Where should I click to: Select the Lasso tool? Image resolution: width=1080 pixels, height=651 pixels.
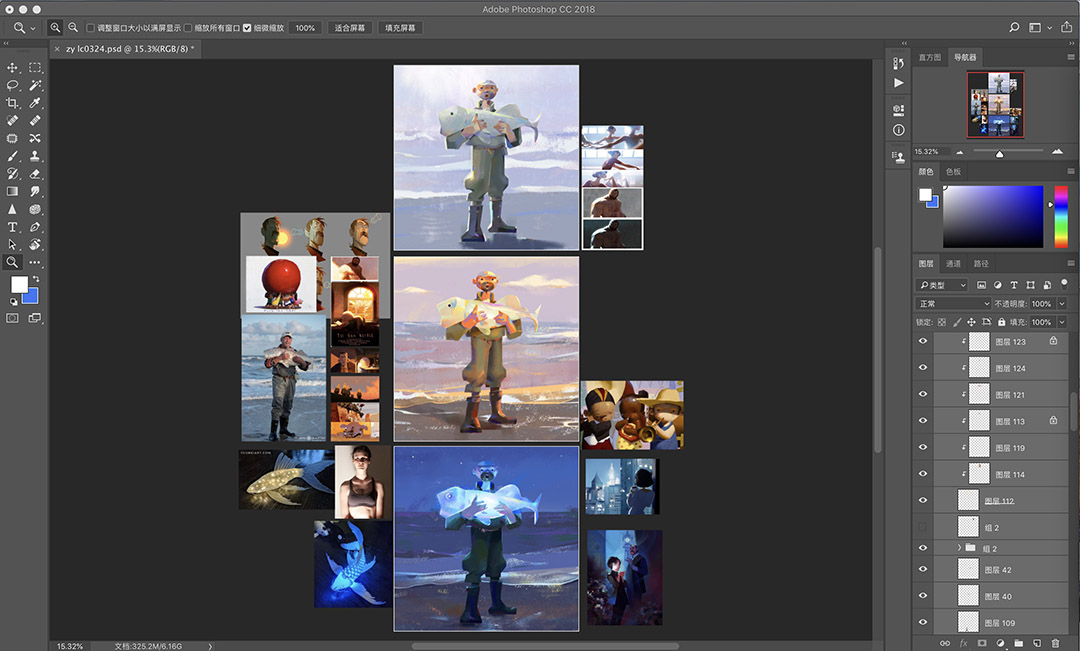tap(13, 86)
